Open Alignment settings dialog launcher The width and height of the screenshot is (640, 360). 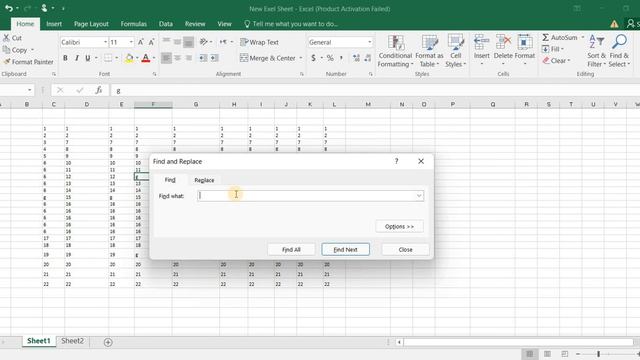pos(302,74)
